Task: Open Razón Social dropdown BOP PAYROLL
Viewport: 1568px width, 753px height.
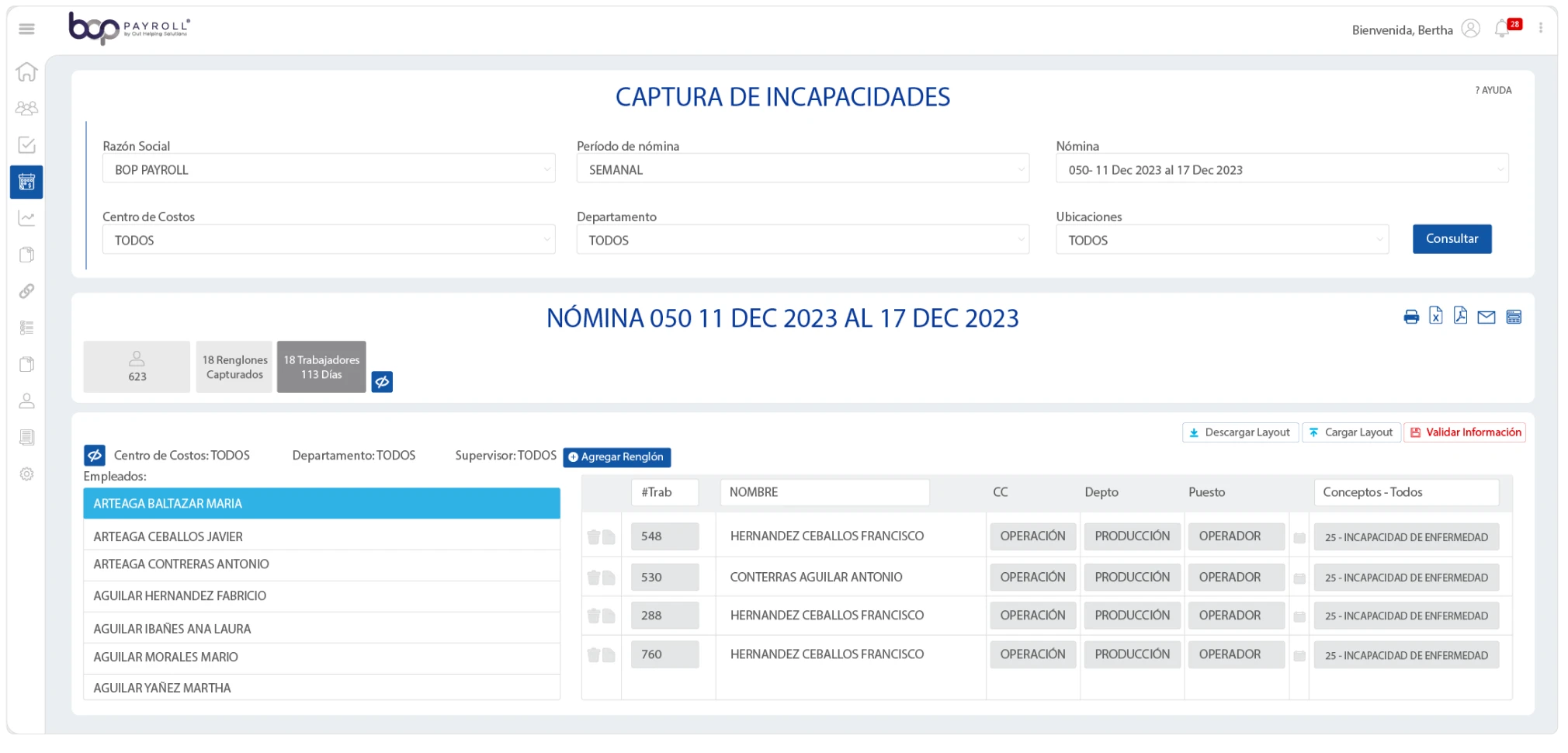Action: pyautogui.click(x=329, y=169)
